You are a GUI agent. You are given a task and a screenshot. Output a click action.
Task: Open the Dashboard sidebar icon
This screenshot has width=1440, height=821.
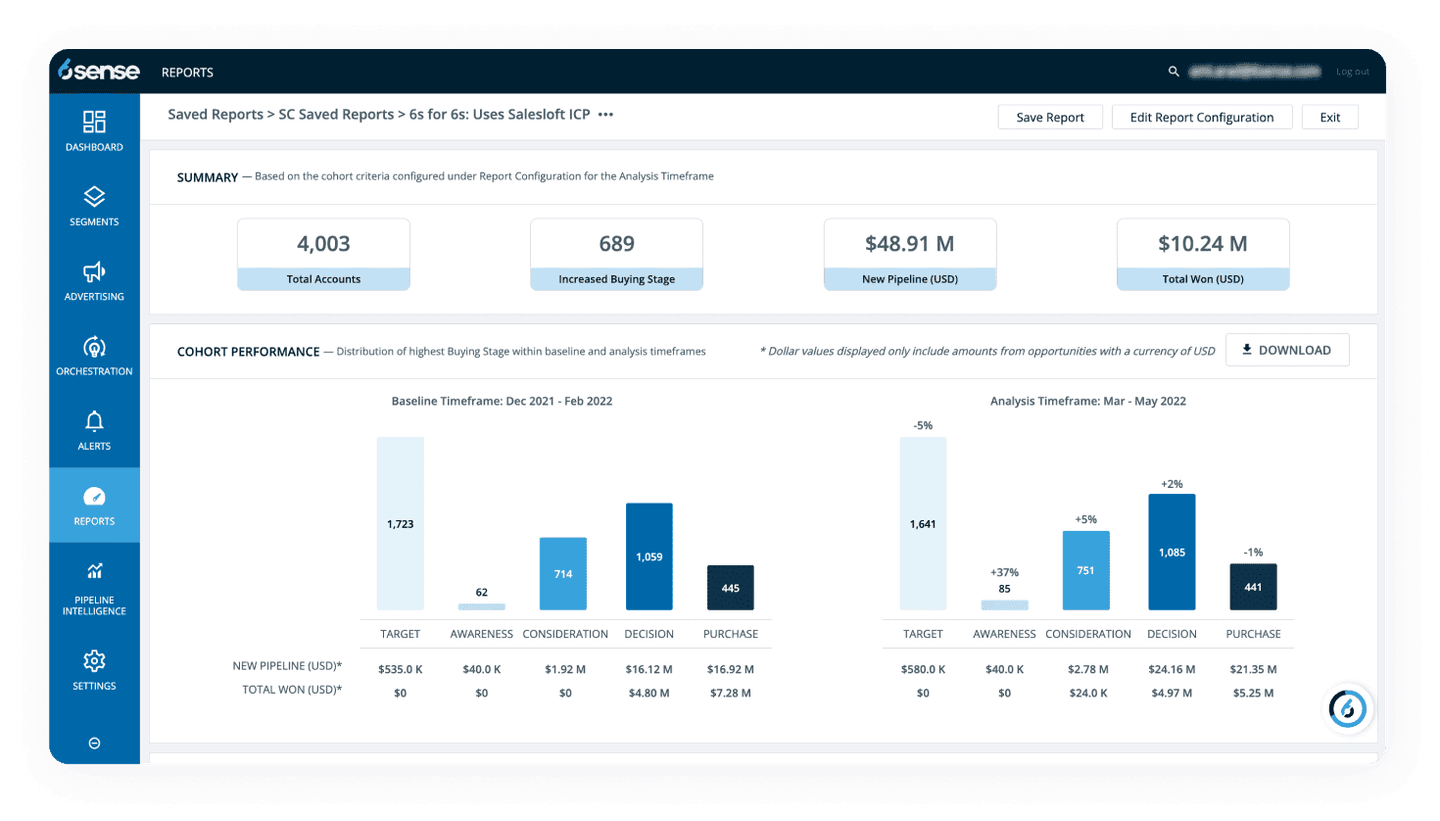point(94,122)
